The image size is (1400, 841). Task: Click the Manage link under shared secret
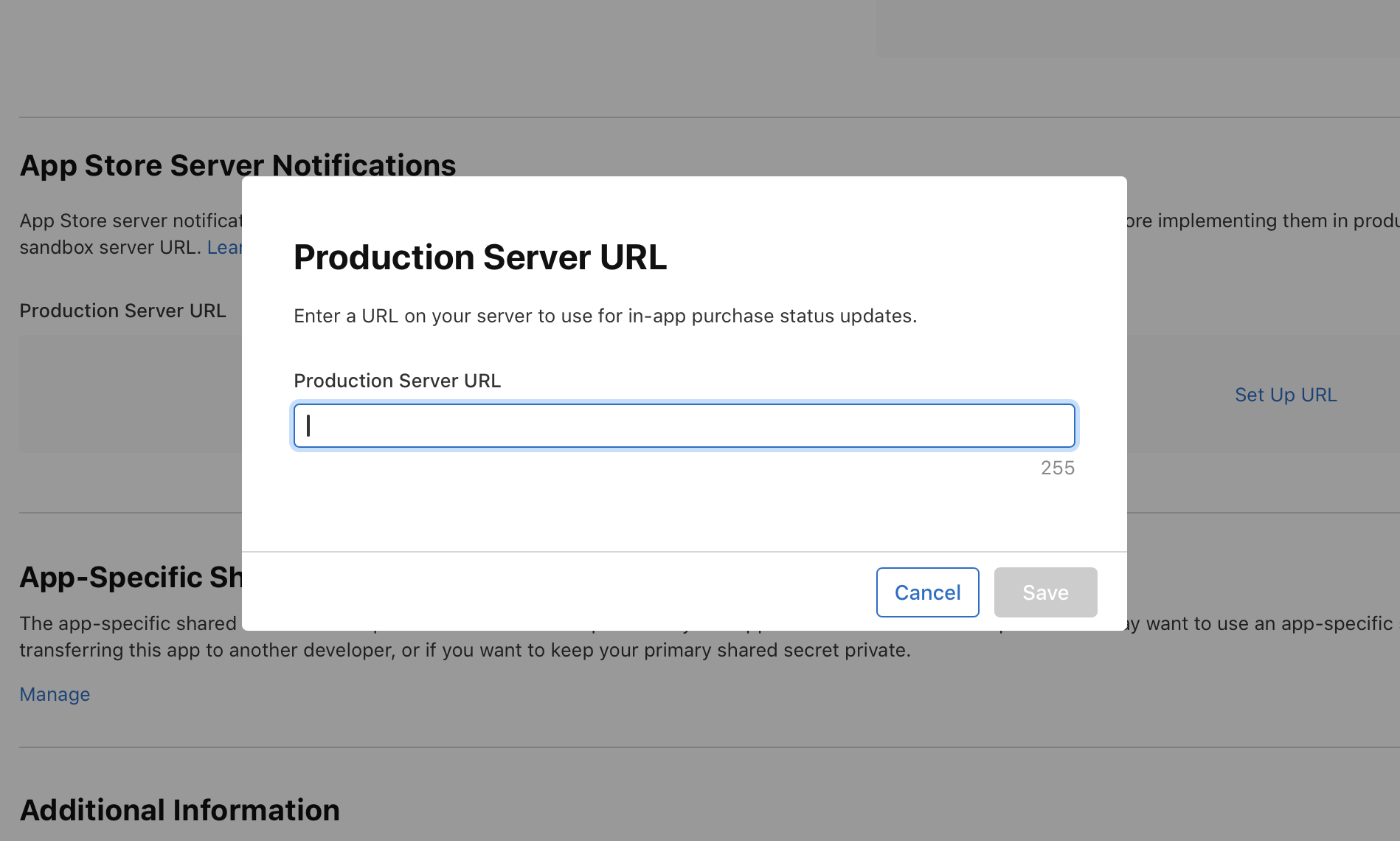coord(55,694)
